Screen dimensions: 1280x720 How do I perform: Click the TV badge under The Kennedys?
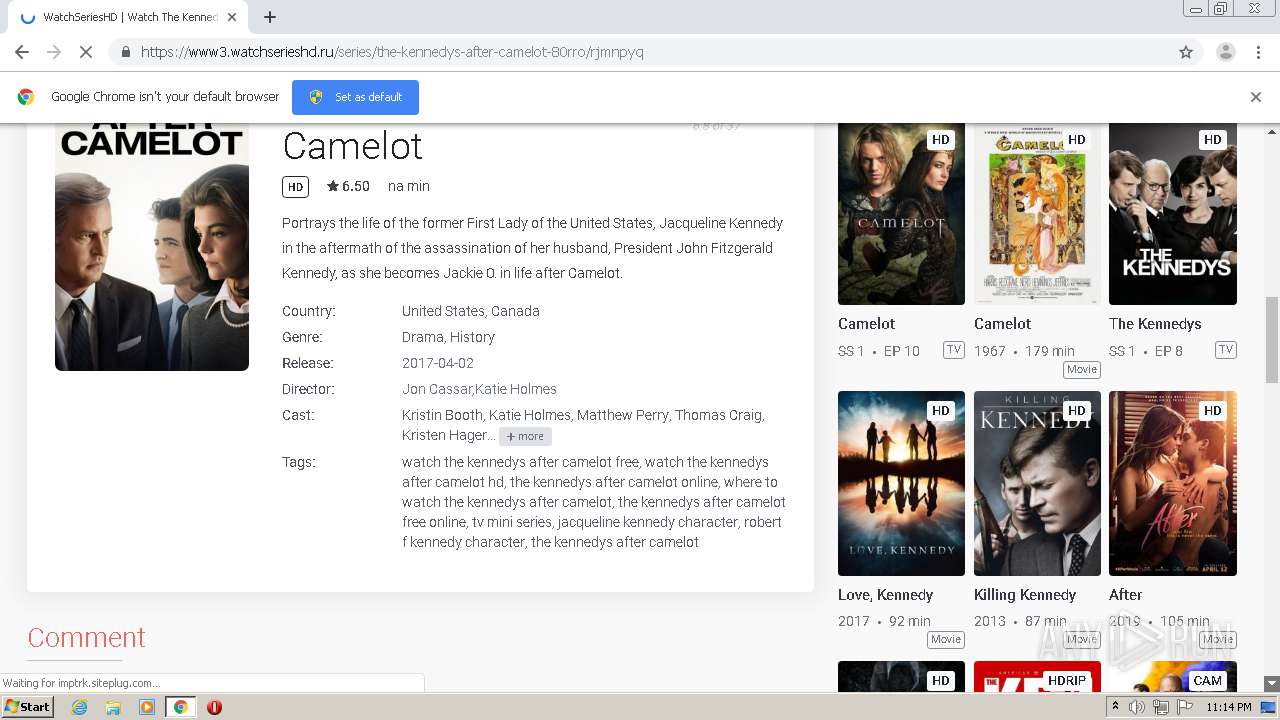(1225, 350)
